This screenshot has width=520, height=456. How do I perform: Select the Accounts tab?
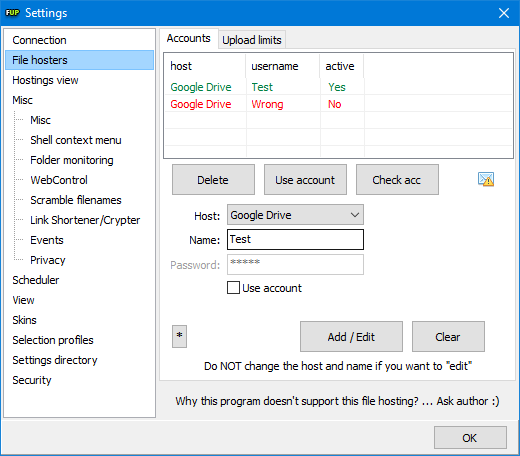point(189,38)
